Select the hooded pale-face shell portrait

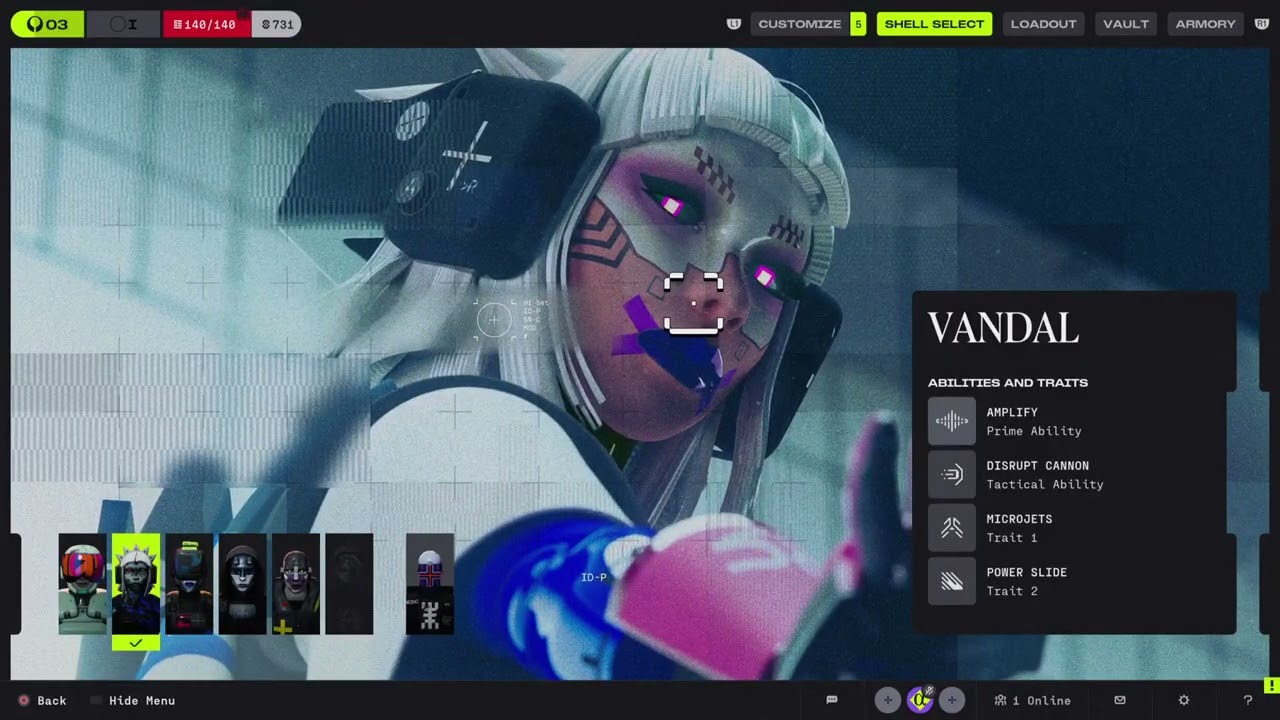coord(243,584)
